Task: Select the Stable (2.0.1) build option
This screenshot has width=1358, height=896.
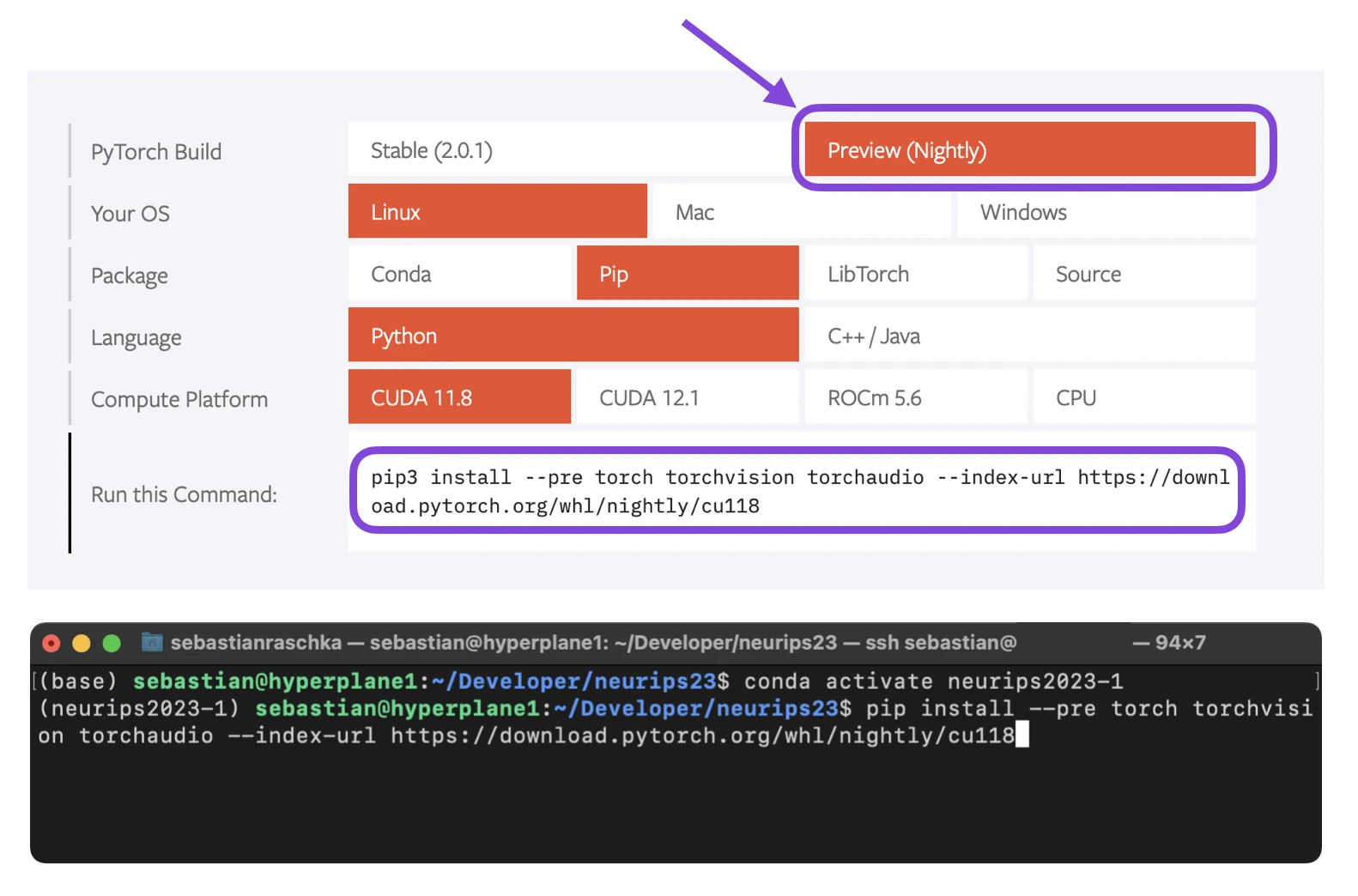Action: tap(573, 150)
